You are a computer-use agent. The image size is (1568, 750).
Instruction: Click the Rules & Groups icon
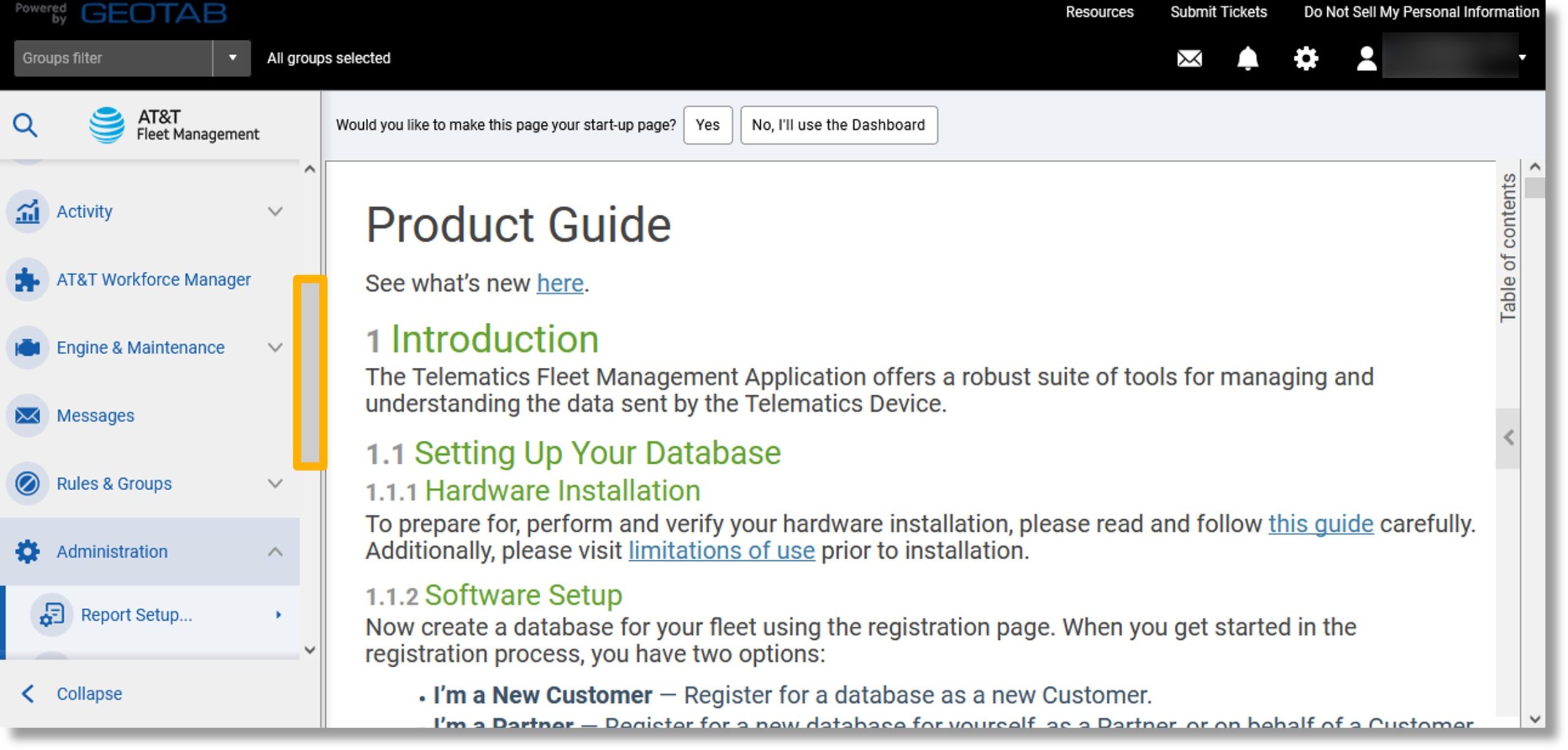27,483
